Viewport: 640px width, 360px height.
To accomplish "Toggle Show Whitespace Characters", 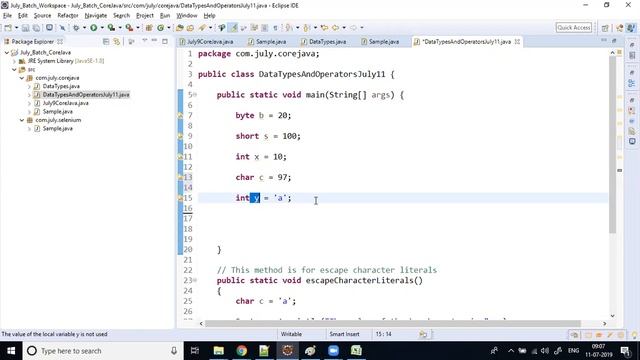I will coord(276,28).
